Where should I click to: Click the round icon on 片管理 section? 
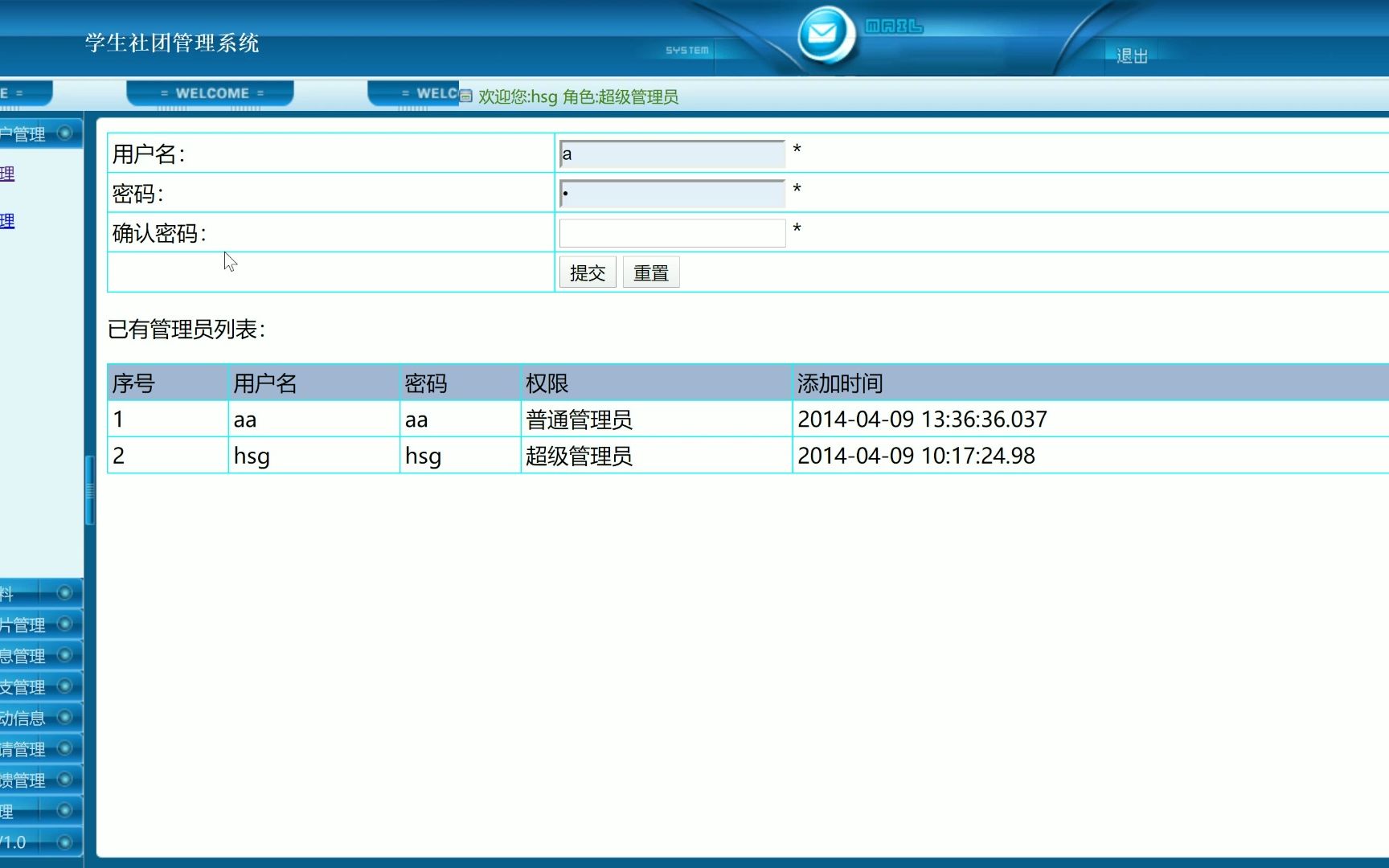[65, 624]
